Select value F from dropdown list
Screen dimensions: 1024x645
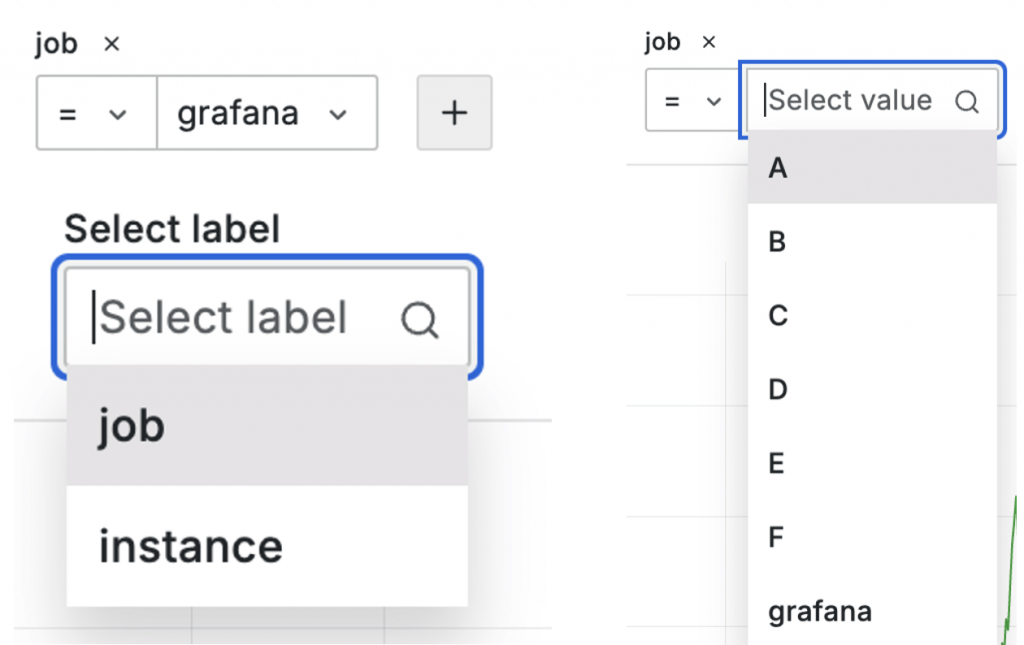(872, 538)
